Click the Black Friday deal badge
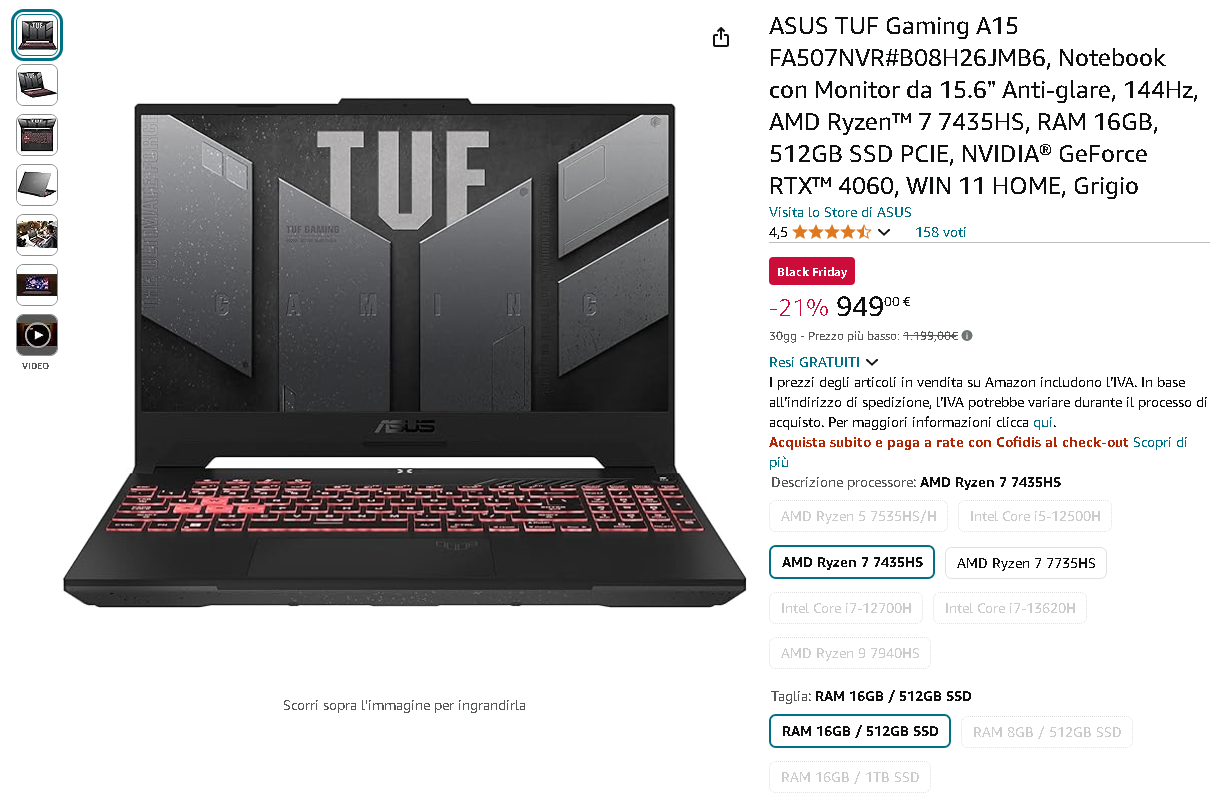Viewport: 1225px width, 802px height. tap(812, 271)
